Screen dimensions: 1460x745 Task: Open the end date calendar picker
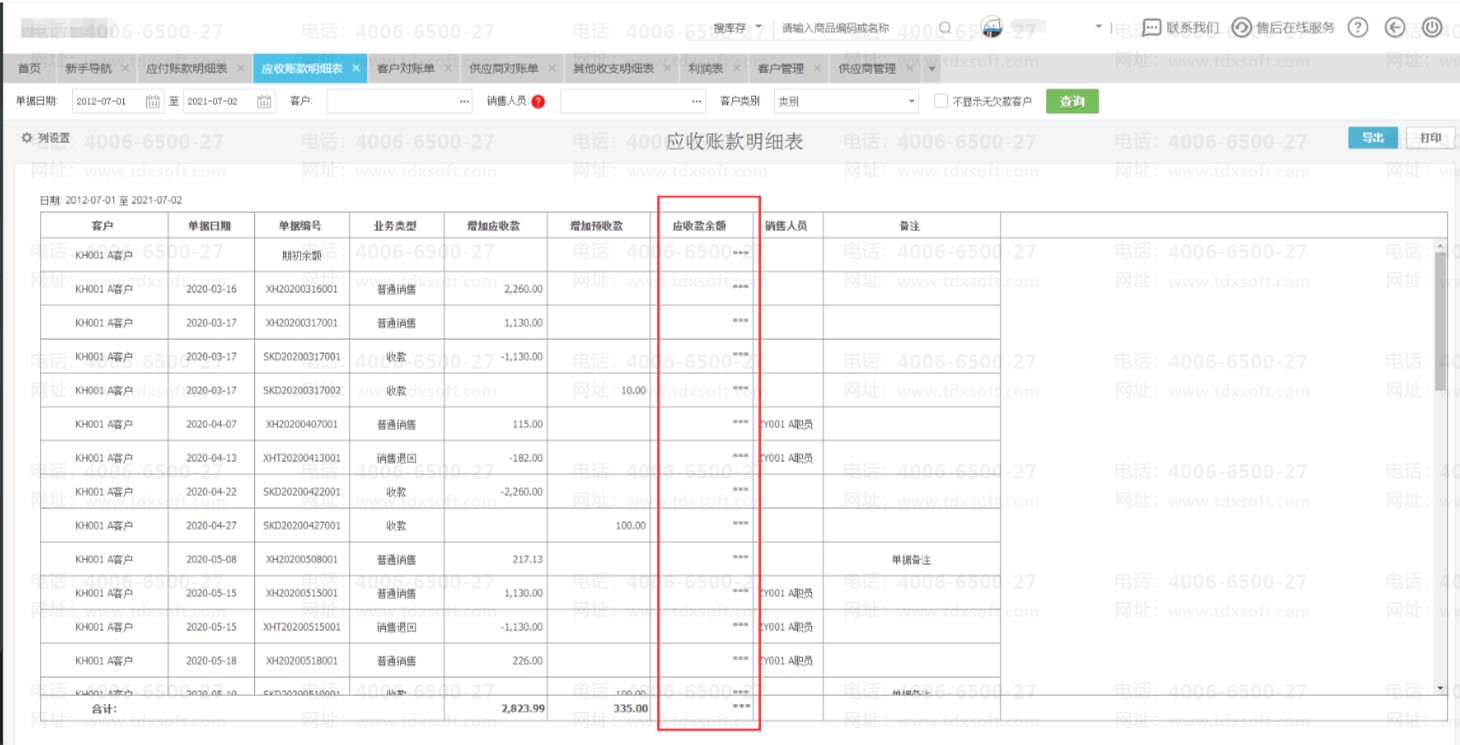pos(264,102)
